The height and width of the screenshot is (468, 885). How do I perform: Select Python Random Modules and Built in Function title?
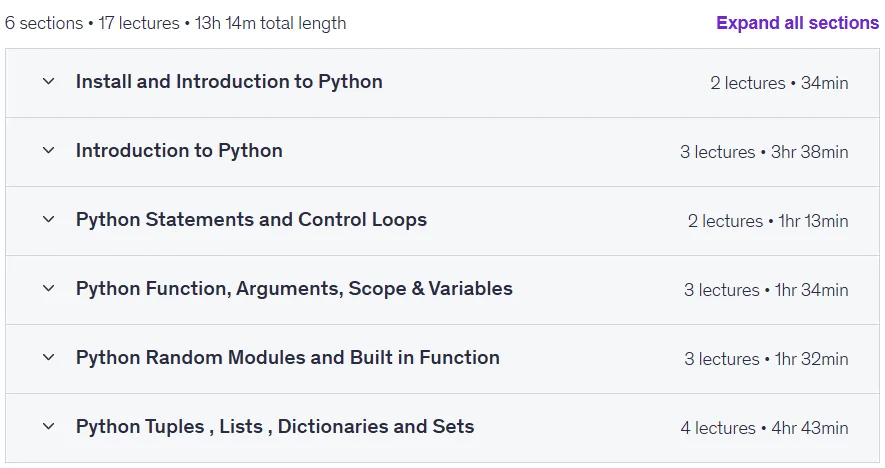288,357
